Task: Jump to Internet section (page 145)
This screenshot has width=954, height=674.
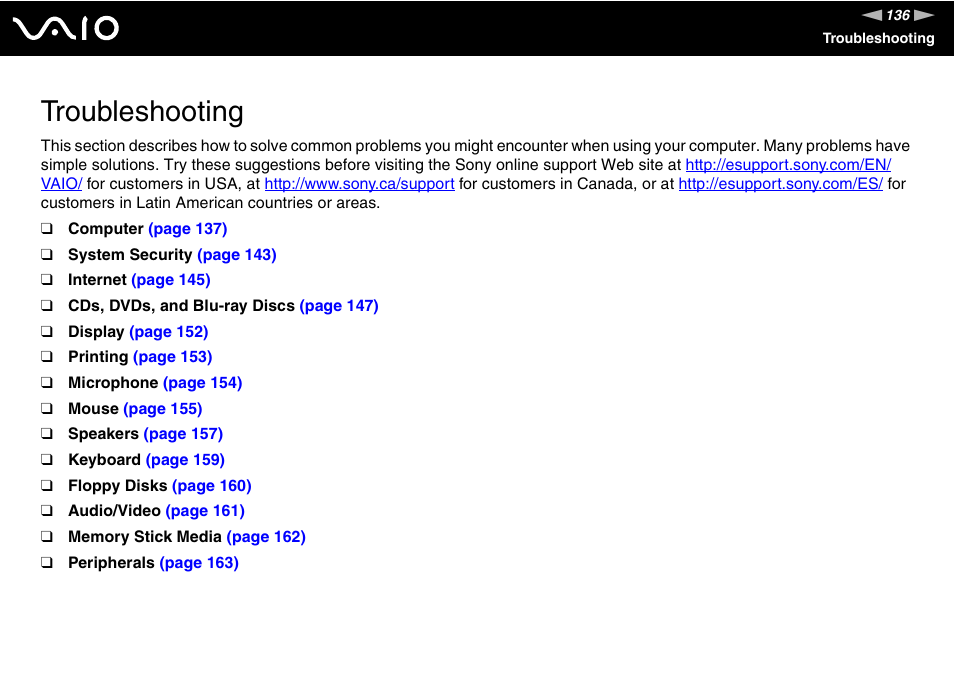Action: 171,280
